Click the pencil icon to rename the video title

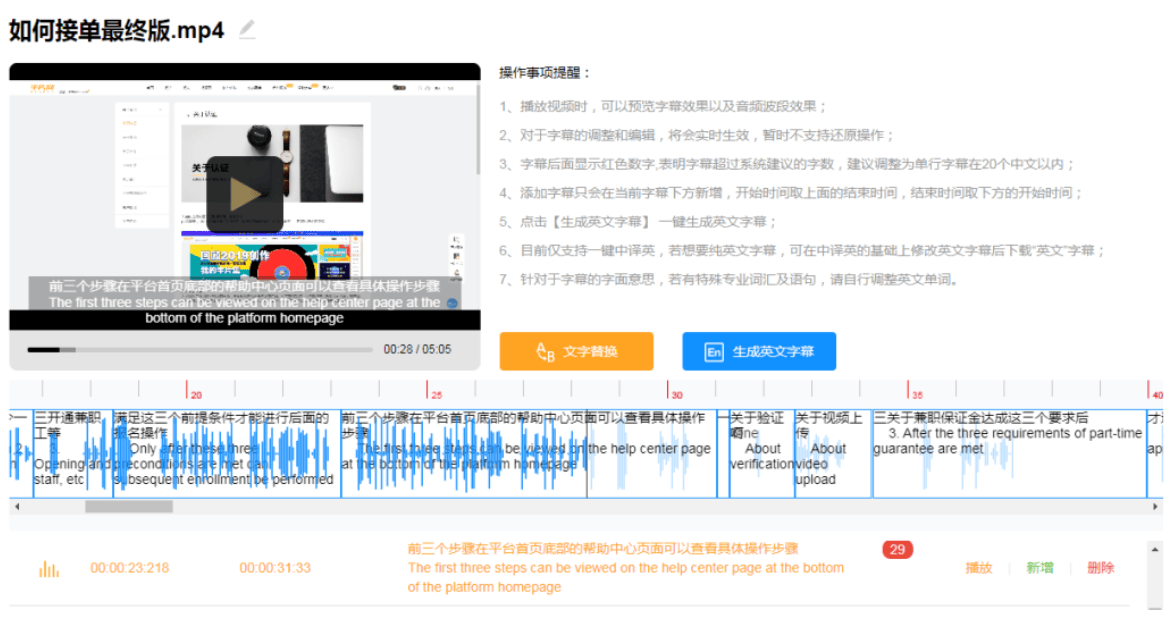[x=247, y=30]
